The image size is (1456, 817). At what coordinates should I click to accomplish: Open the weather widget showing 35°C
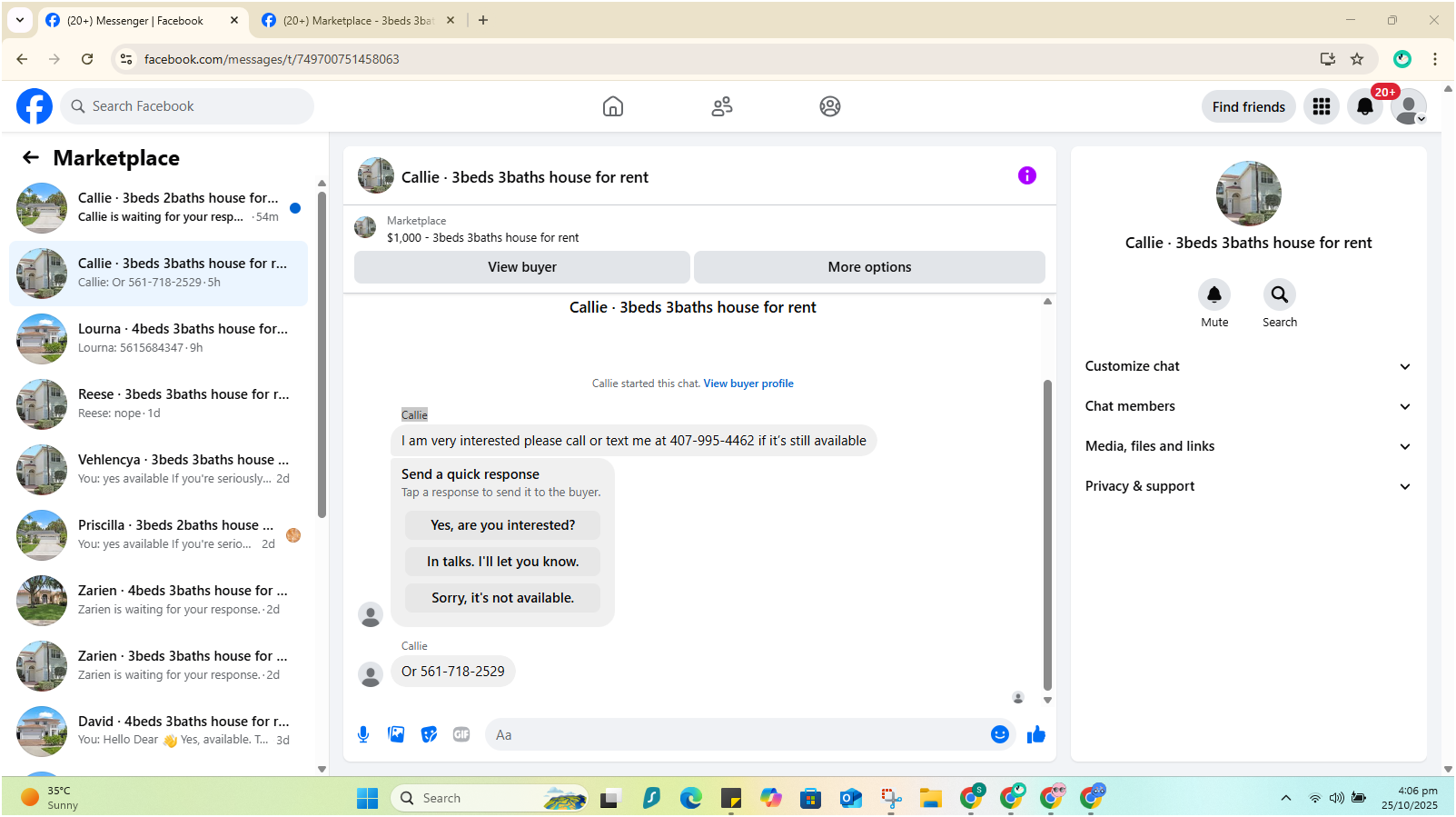point(50,798)
